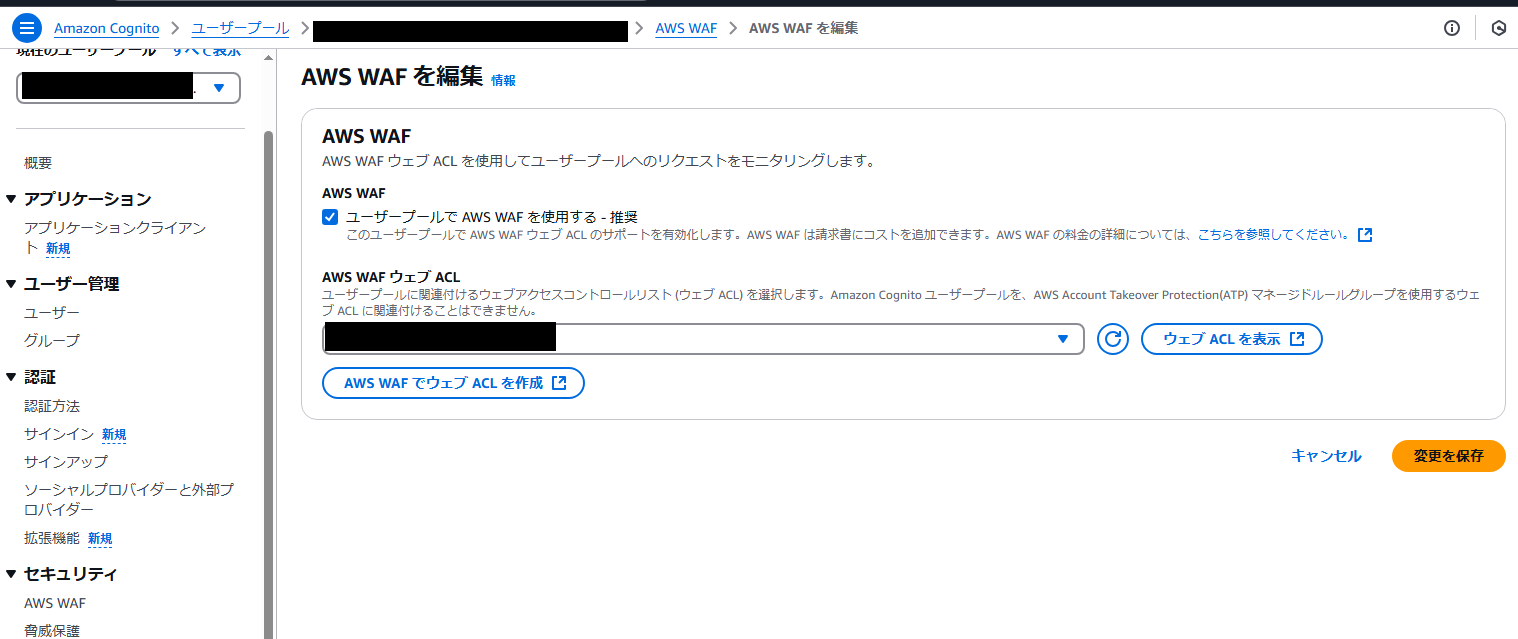Open the 情報 link beside the page title

pos(503,81)
